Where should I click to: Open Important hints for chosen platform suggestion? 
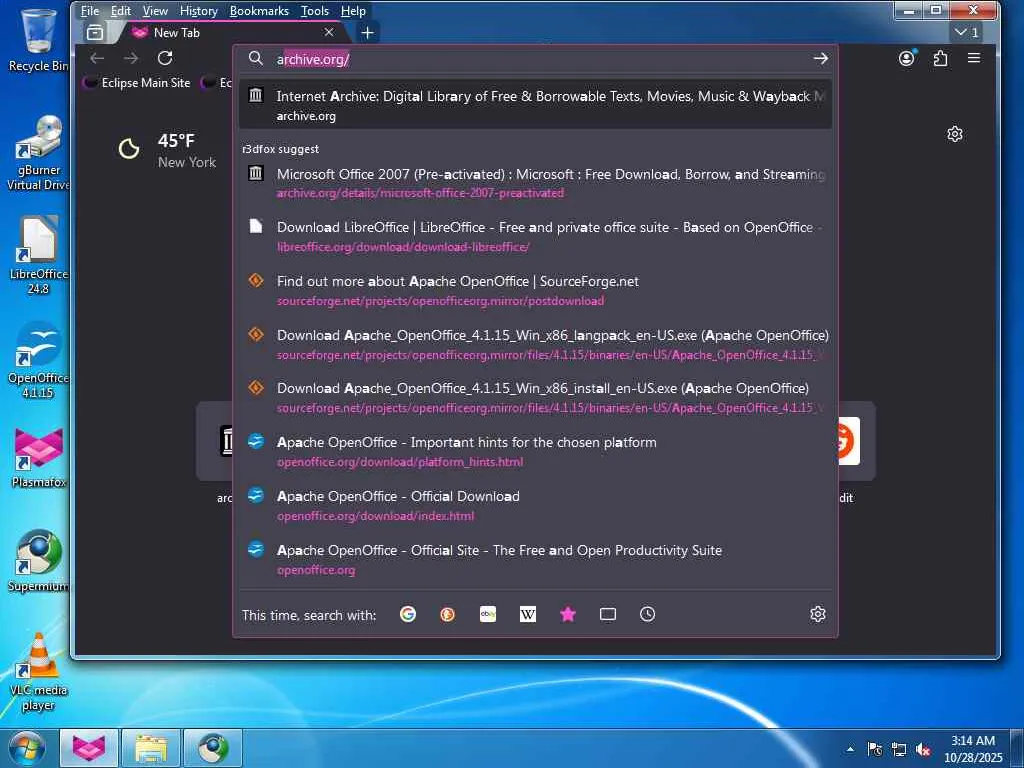point(536,451)
